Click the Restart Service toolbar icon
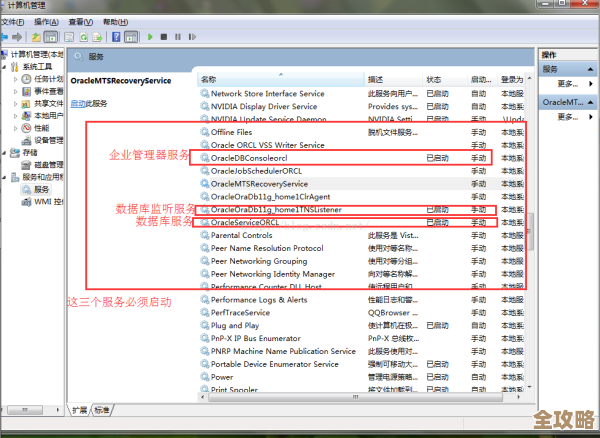 point(190,37)
